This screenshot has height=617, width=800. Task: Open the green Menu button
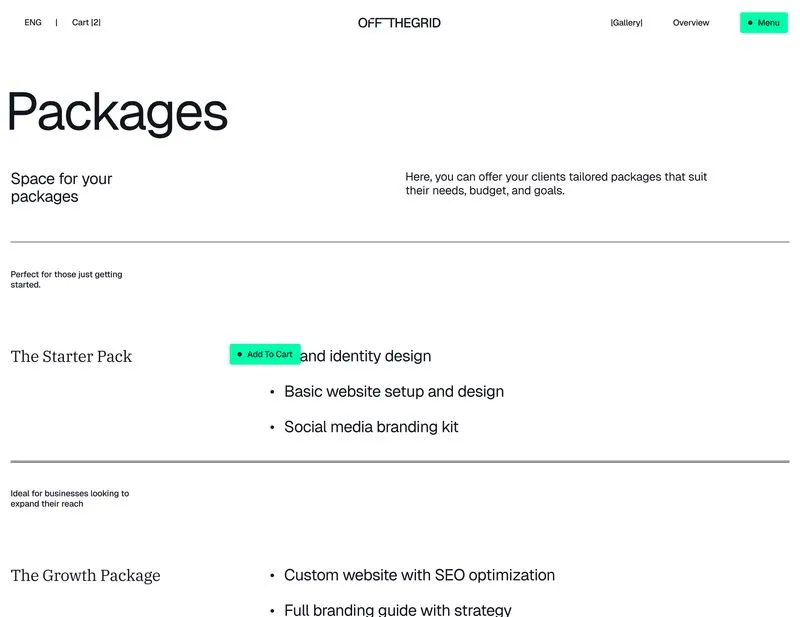pos(763,22)
